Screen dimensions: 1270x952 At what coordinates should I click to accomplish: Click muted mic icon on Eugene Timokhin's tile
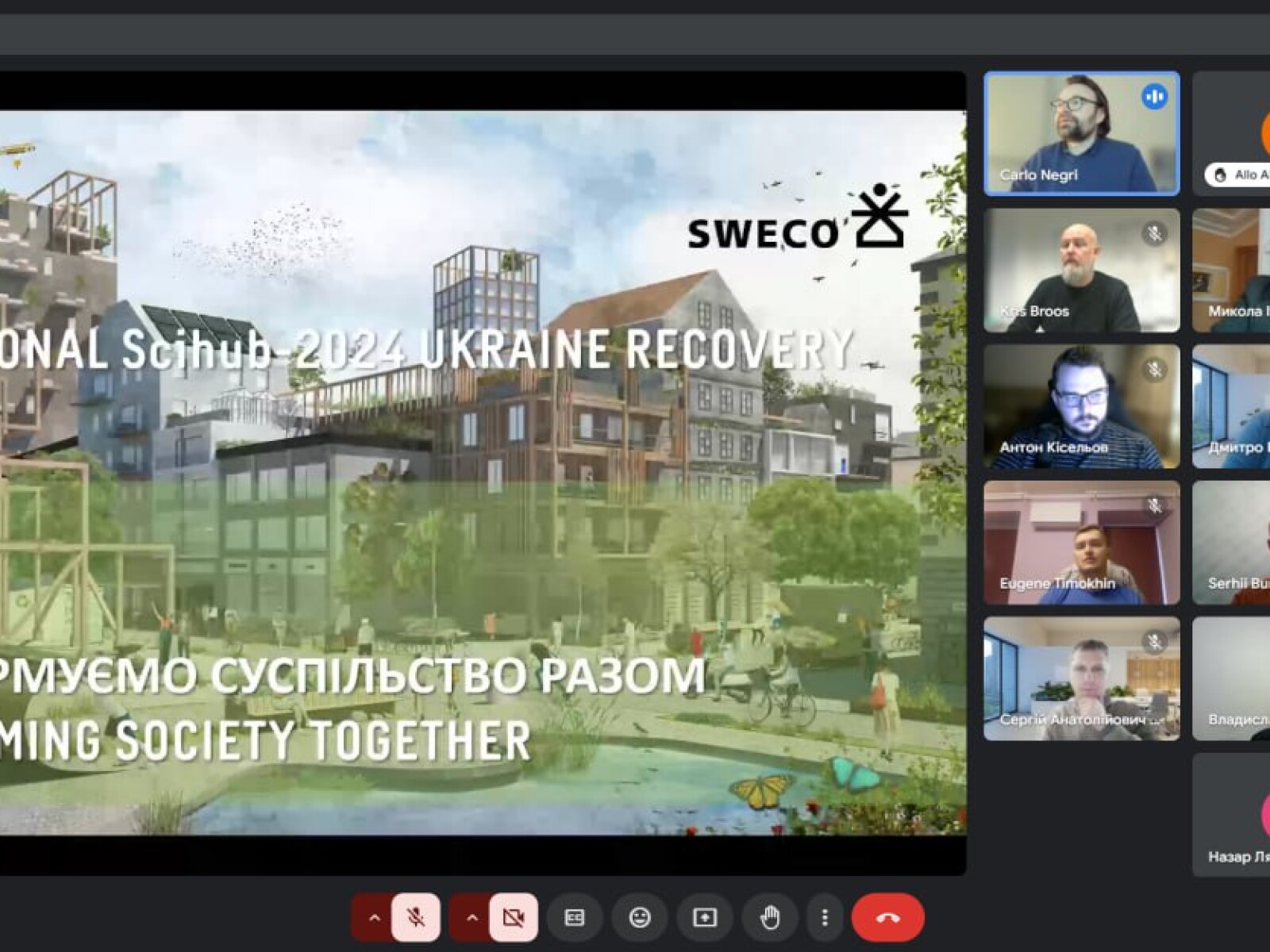(1155, 505)
